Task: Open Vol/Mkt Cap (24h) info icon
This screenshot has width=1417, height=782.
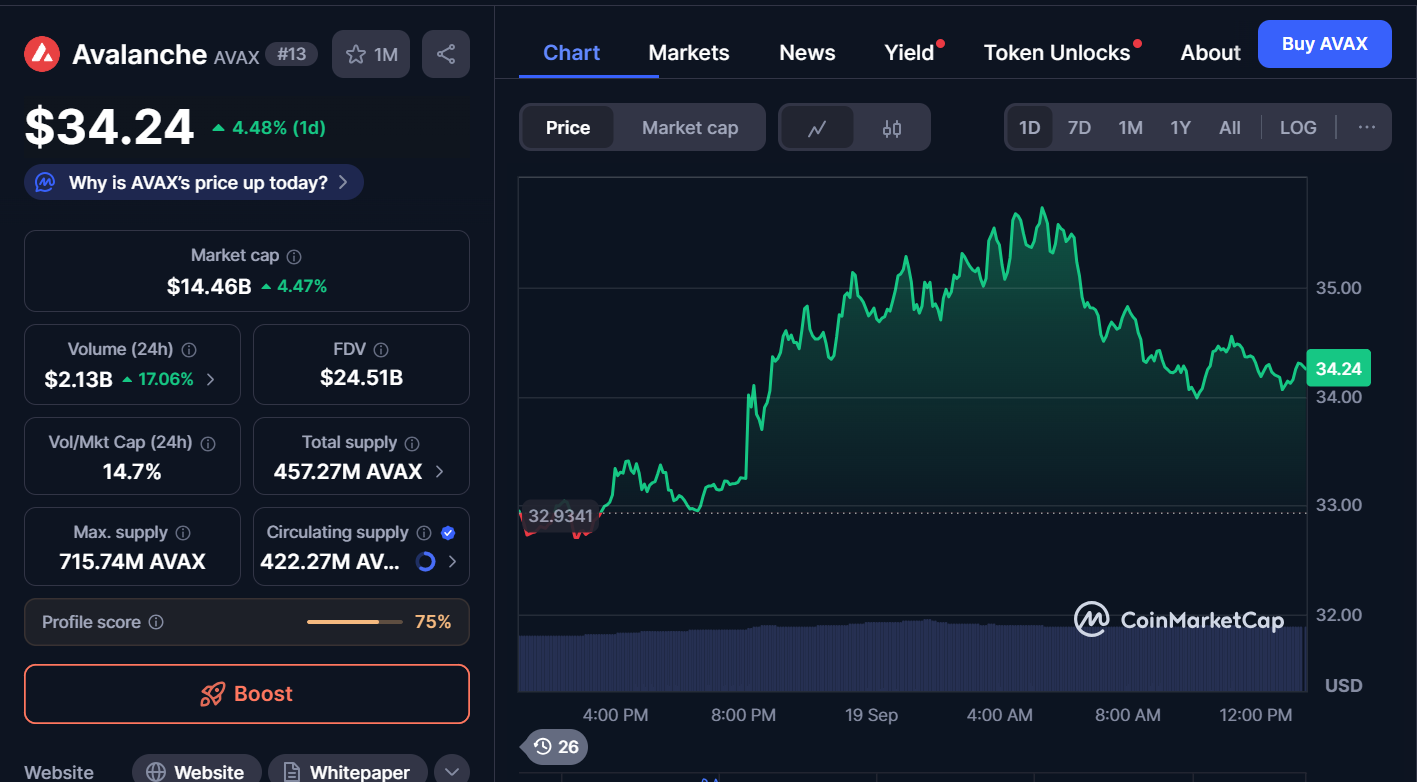Action: pos(209,443)
